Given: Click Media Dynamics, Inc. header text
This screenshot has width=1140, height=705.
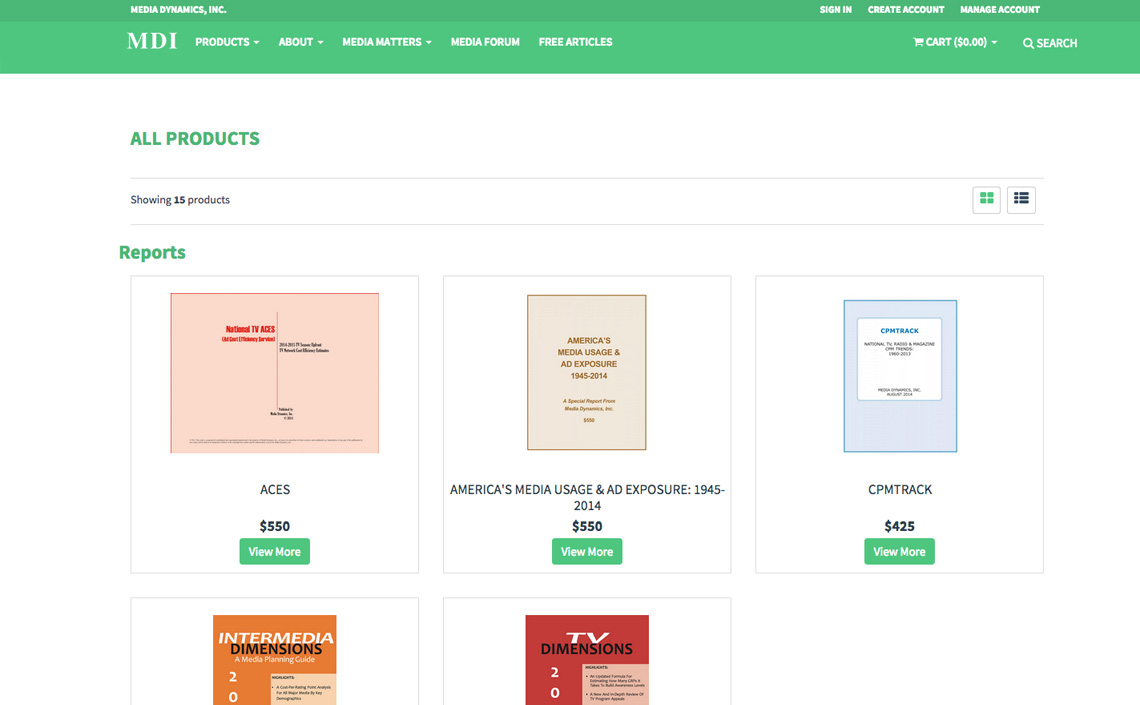Looking at the screenshot, I should (178, 9).
